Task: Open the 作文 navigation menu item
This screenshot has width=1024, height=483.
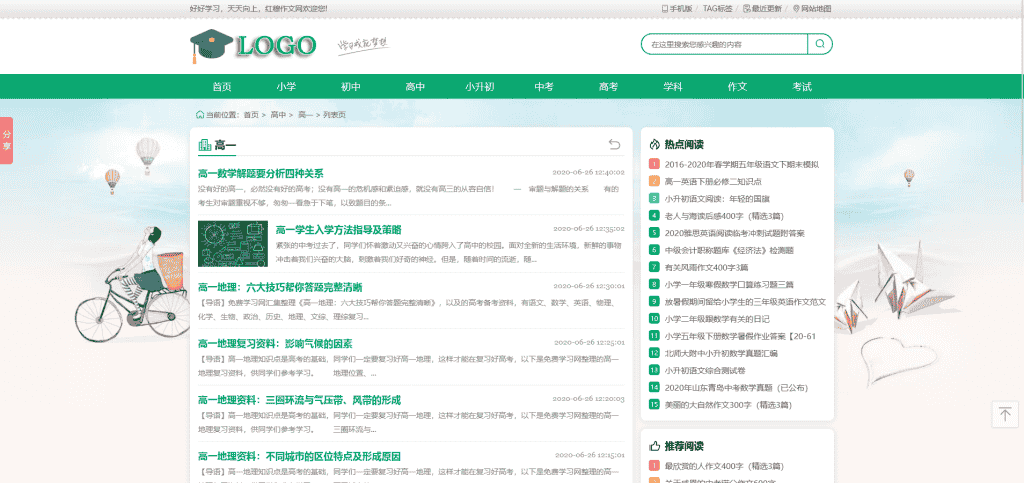Action: tap(737, 87)
